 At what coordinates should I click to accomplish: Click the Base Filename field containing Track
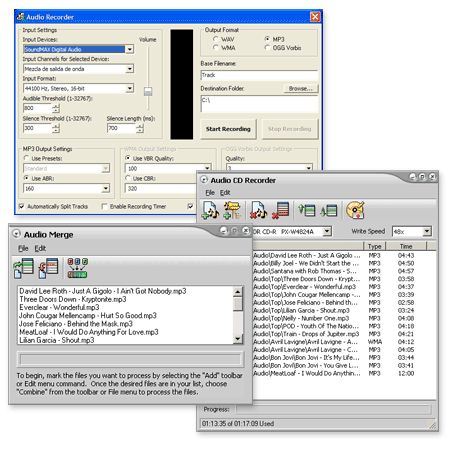pos(259,75)
